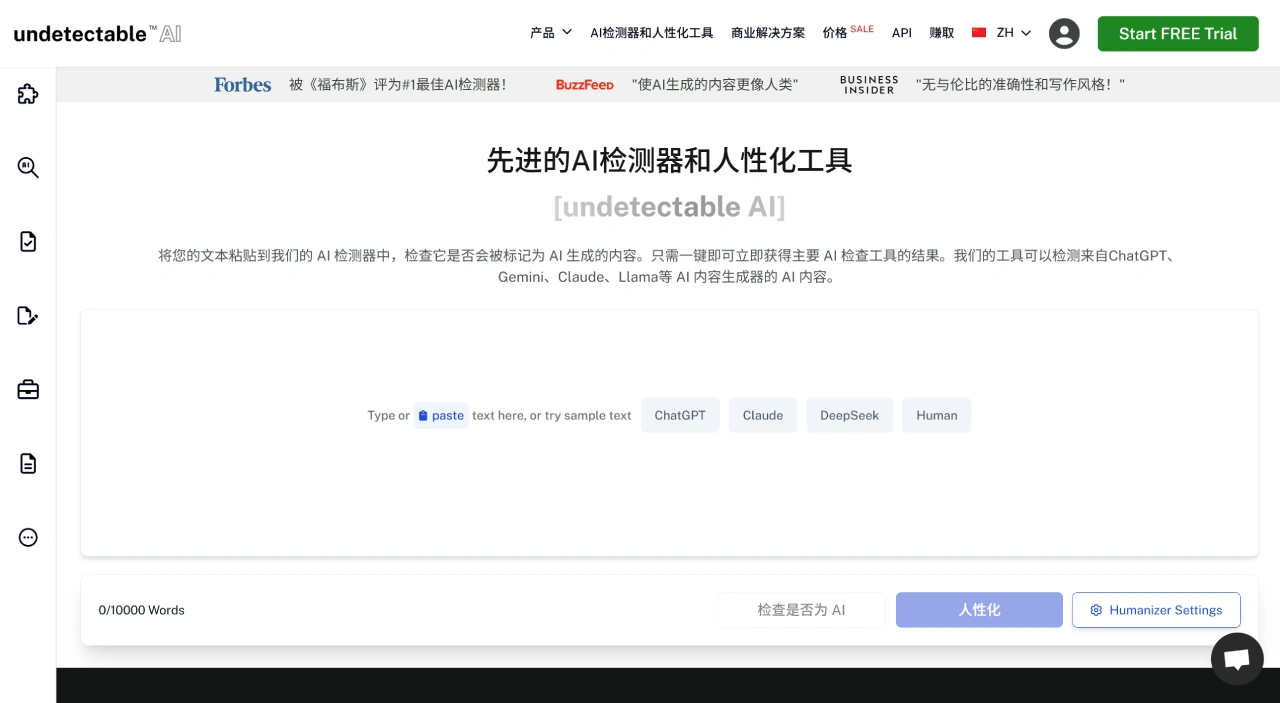Viewport: 1280px width, 703px height.
Task: Expand the 产品 dropdown menu
Action: pyautogui.click(x=550, y=32)
